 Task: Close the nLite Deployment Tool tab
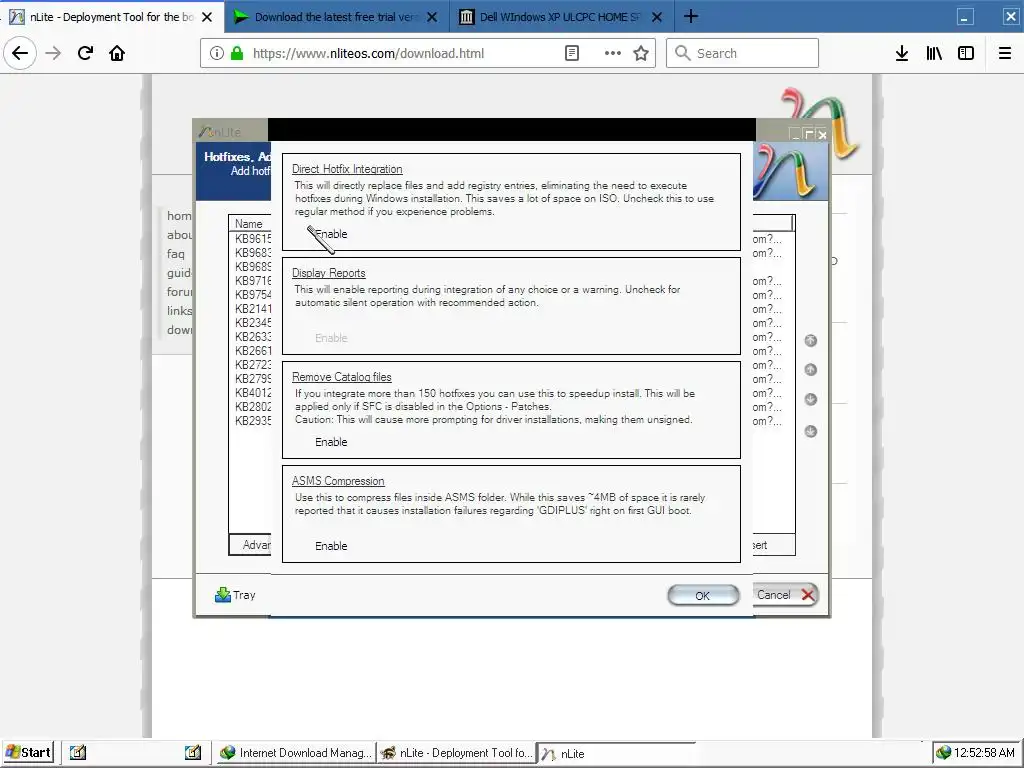(x=207, y=17)
